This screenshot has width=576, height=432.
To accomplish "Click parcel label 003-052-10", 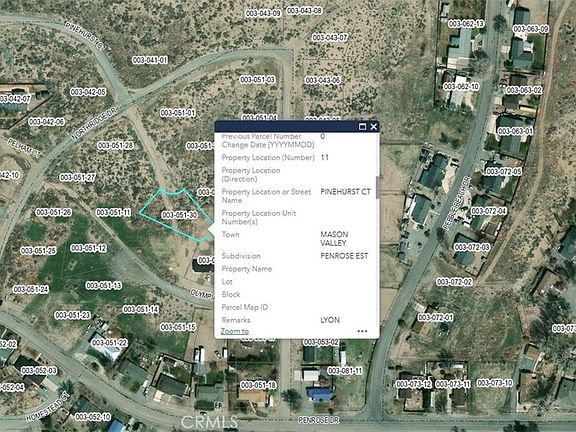I will [93, 417].
